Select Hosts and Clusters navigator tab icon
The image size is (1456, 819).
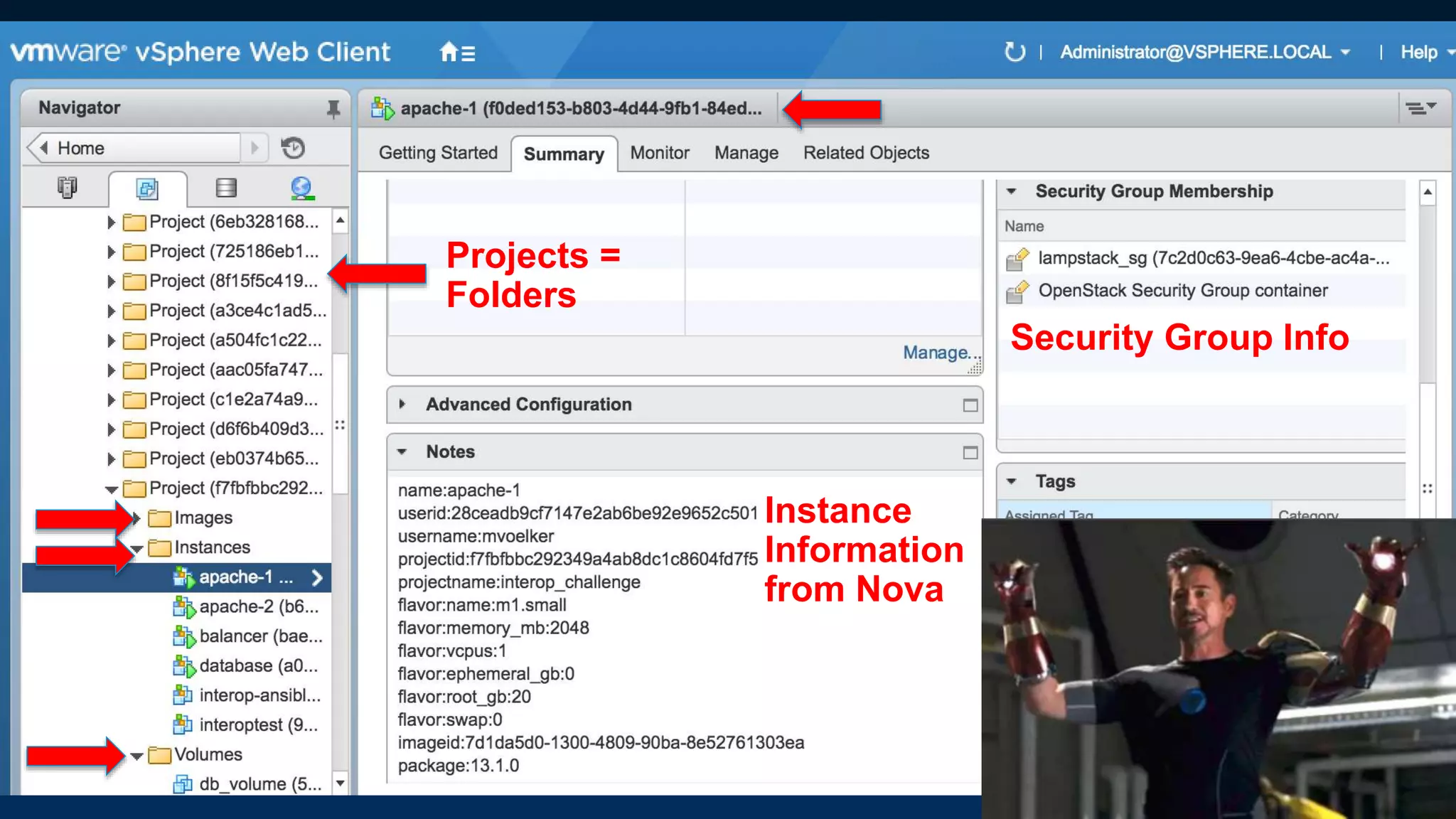(x=67, y=188)
